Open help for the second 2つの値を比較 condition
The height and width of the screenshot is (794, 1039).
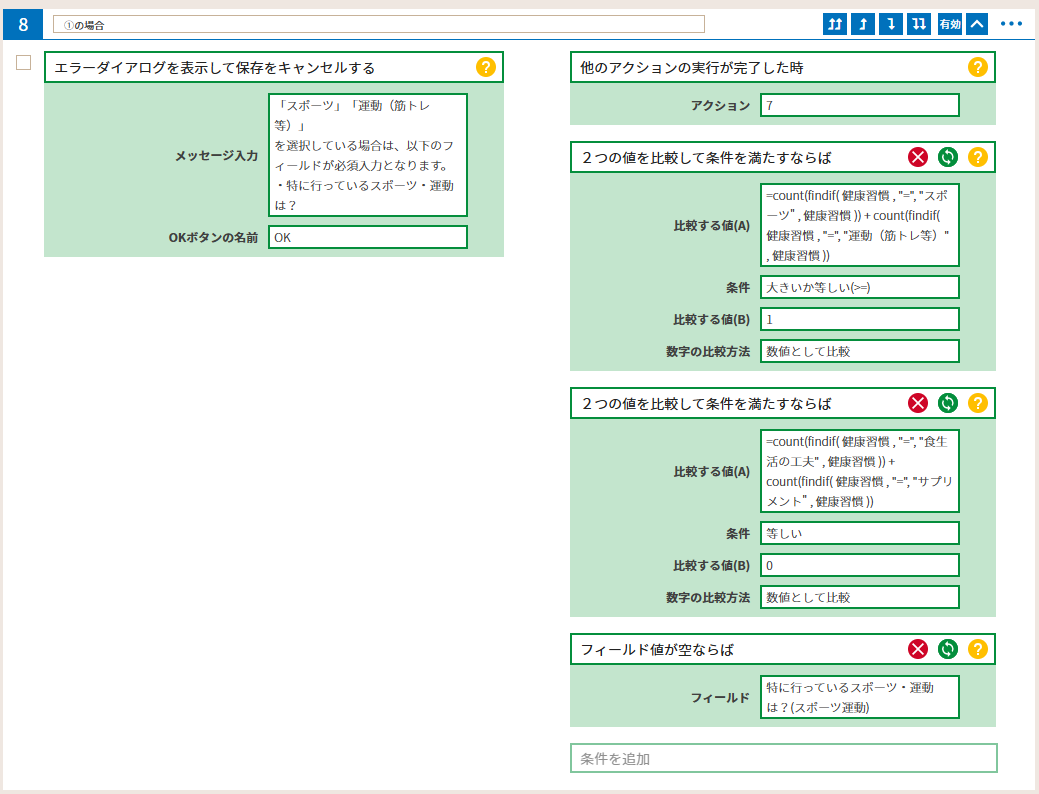tap(977, 403)
